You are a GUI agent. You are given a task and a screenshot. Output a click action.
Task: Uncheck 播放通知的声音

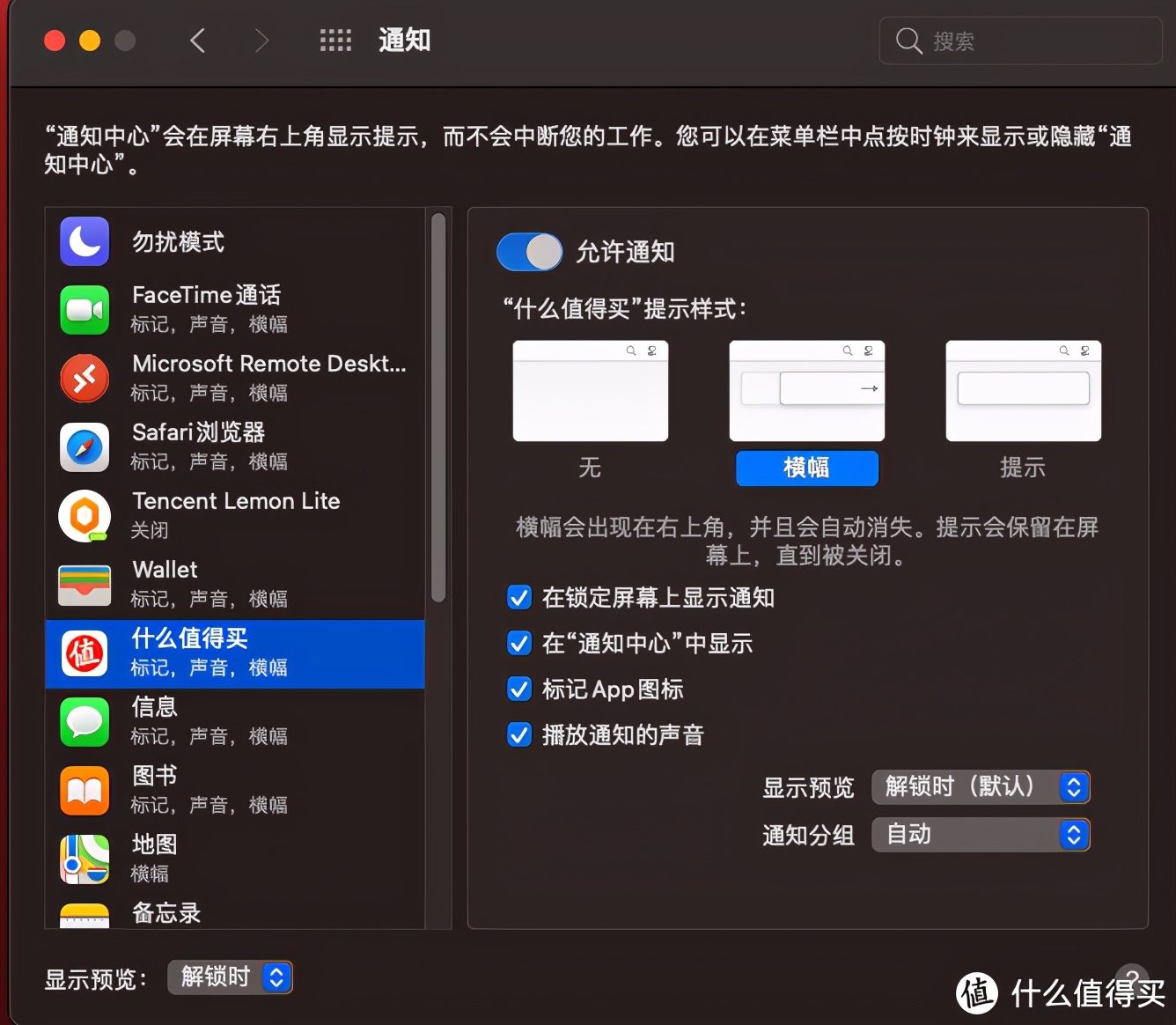tap(519, 735)
